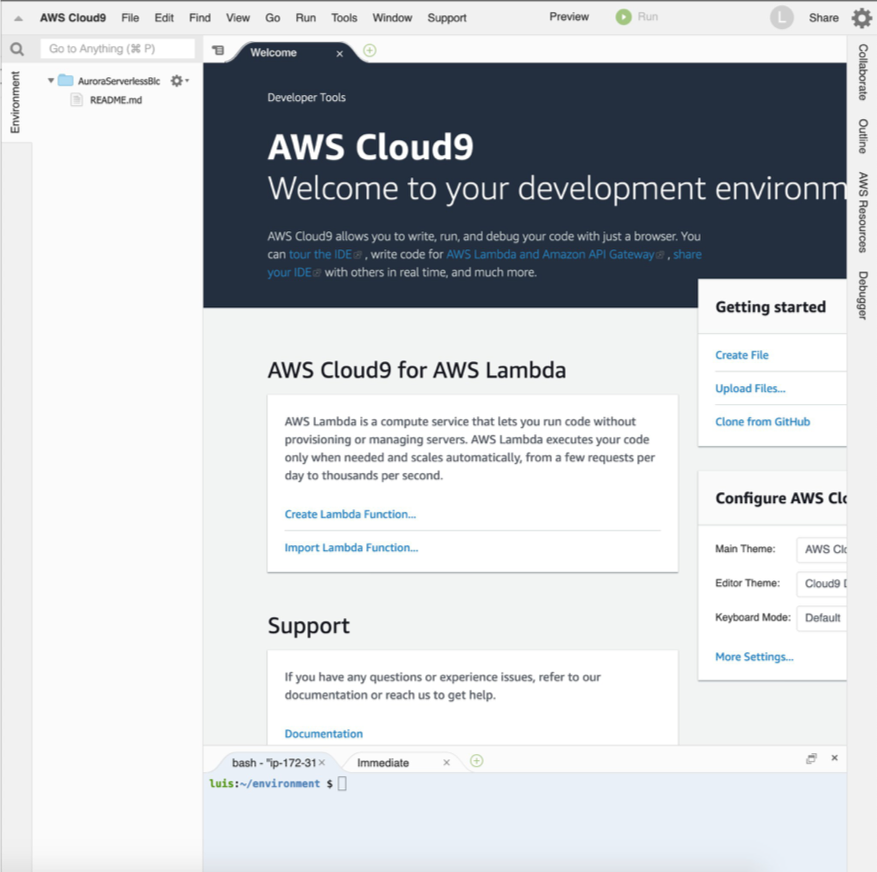Collapse the AuroraServerlessBlc folder

pos(50,80)
